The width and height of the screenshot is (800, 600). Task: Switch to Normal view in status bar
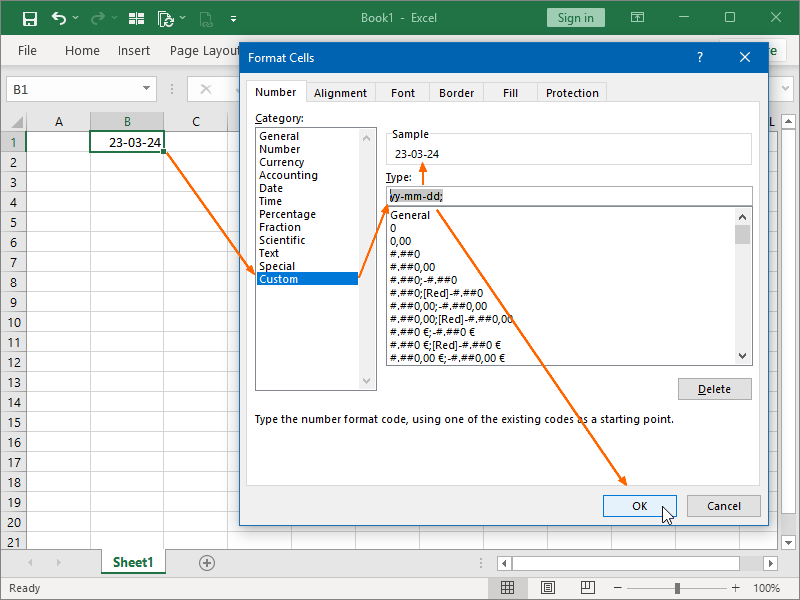[x=508, y=588]
